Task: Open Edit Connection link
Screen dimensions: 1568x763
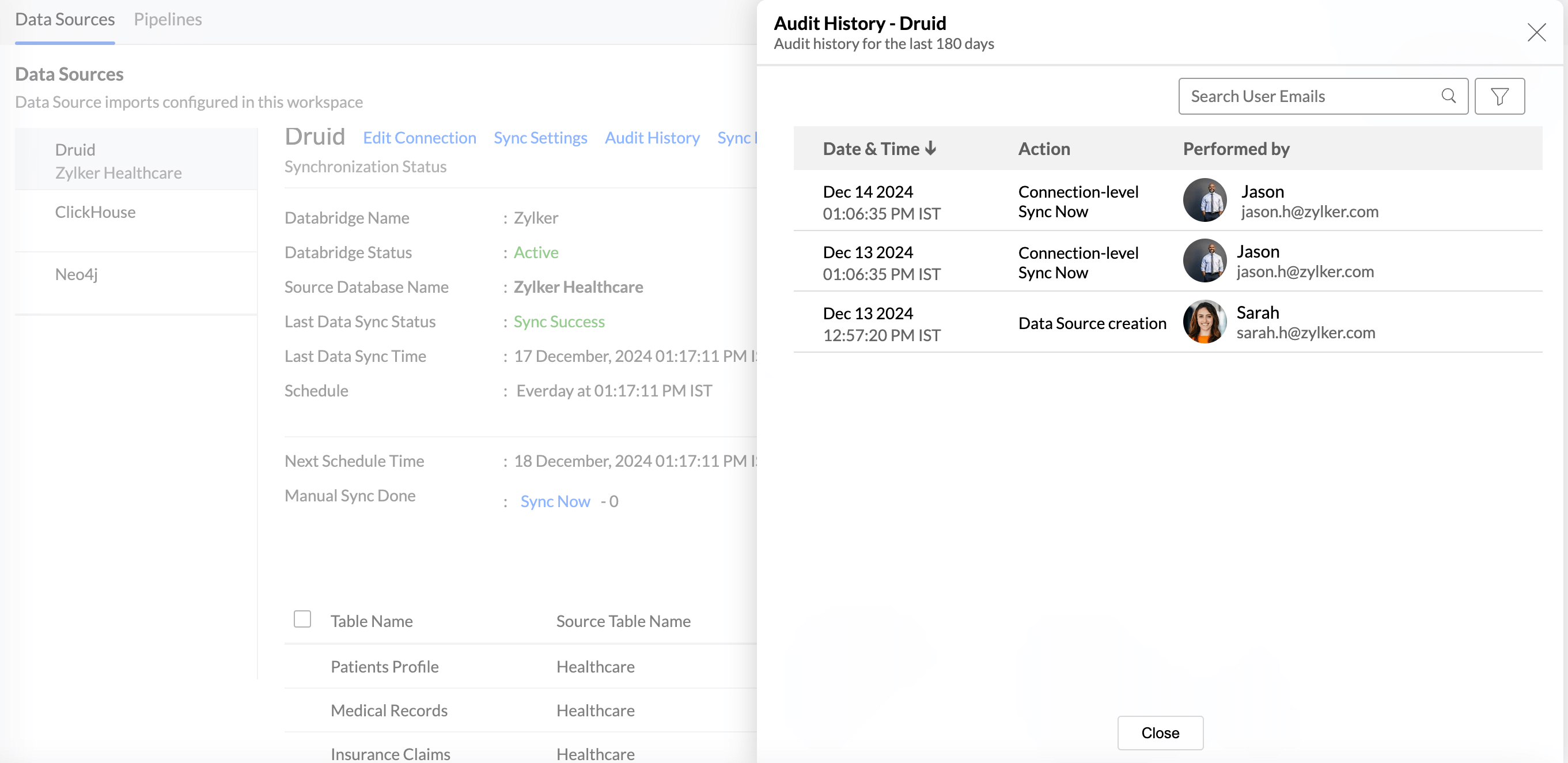Action: [419, 138]
